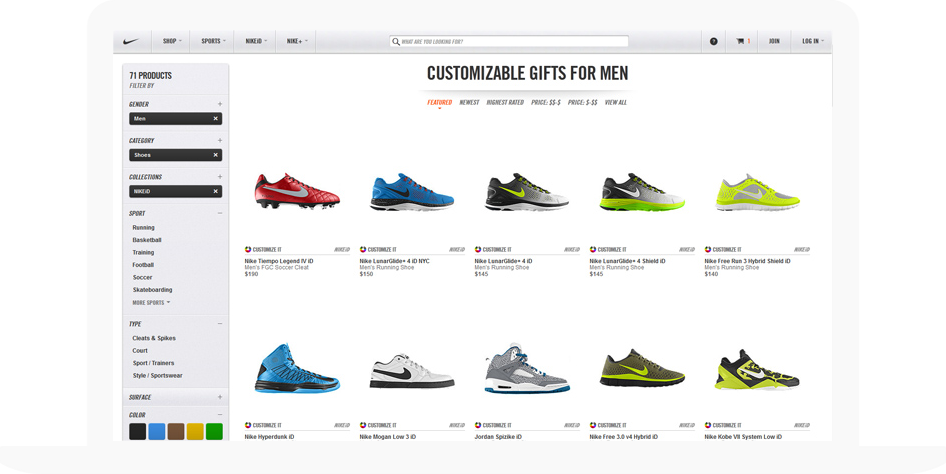Click Customize It icon under Nike Hyperdunk iD

coord(248,425)
